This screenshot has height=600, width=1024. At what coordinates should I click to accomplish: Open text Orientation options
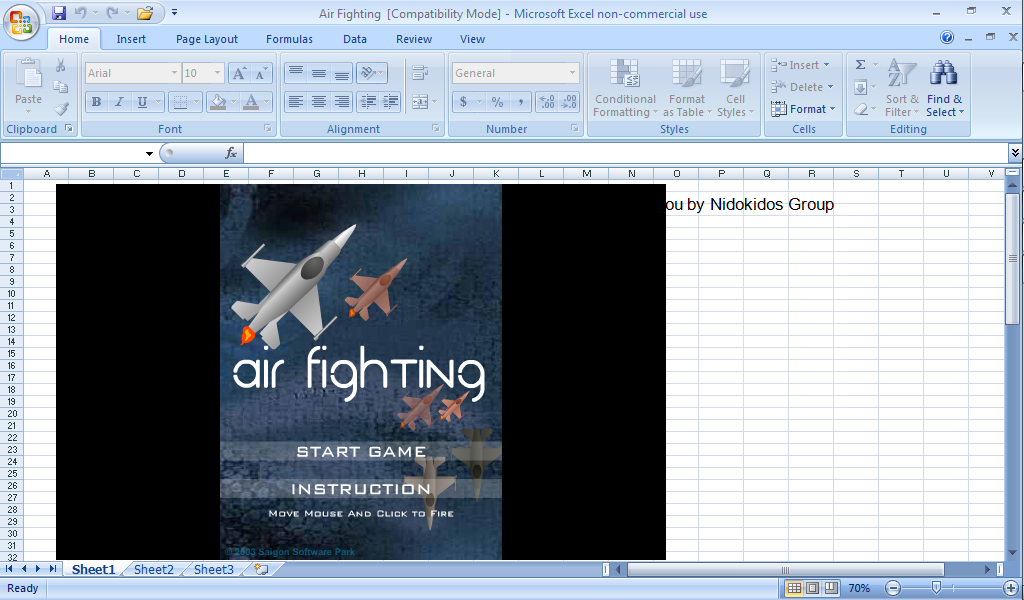372,73
